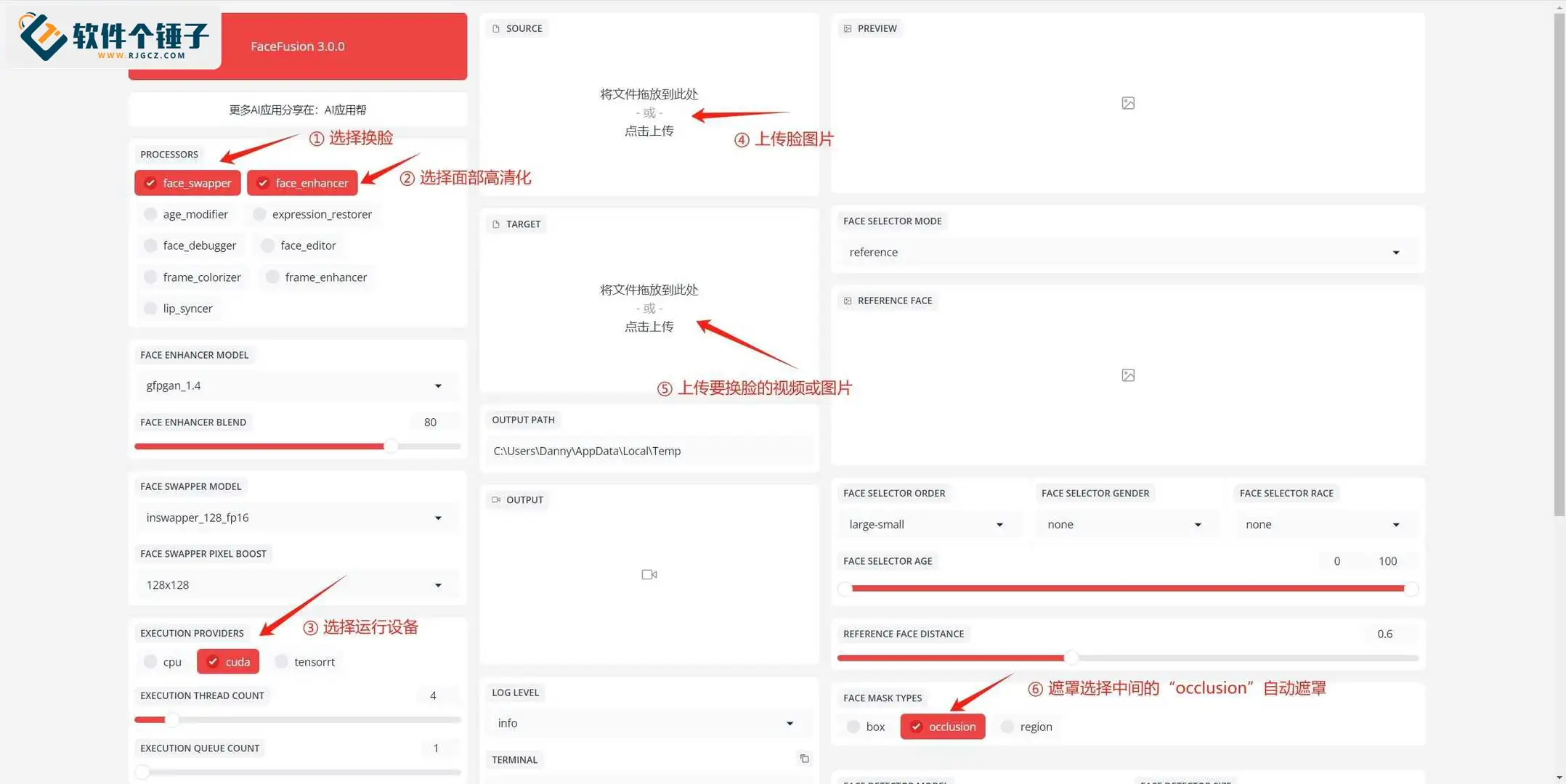Screen dimensions: 1566x784
Task: Click the Face Selector Age range slider
Action: tap(1128, 589)
